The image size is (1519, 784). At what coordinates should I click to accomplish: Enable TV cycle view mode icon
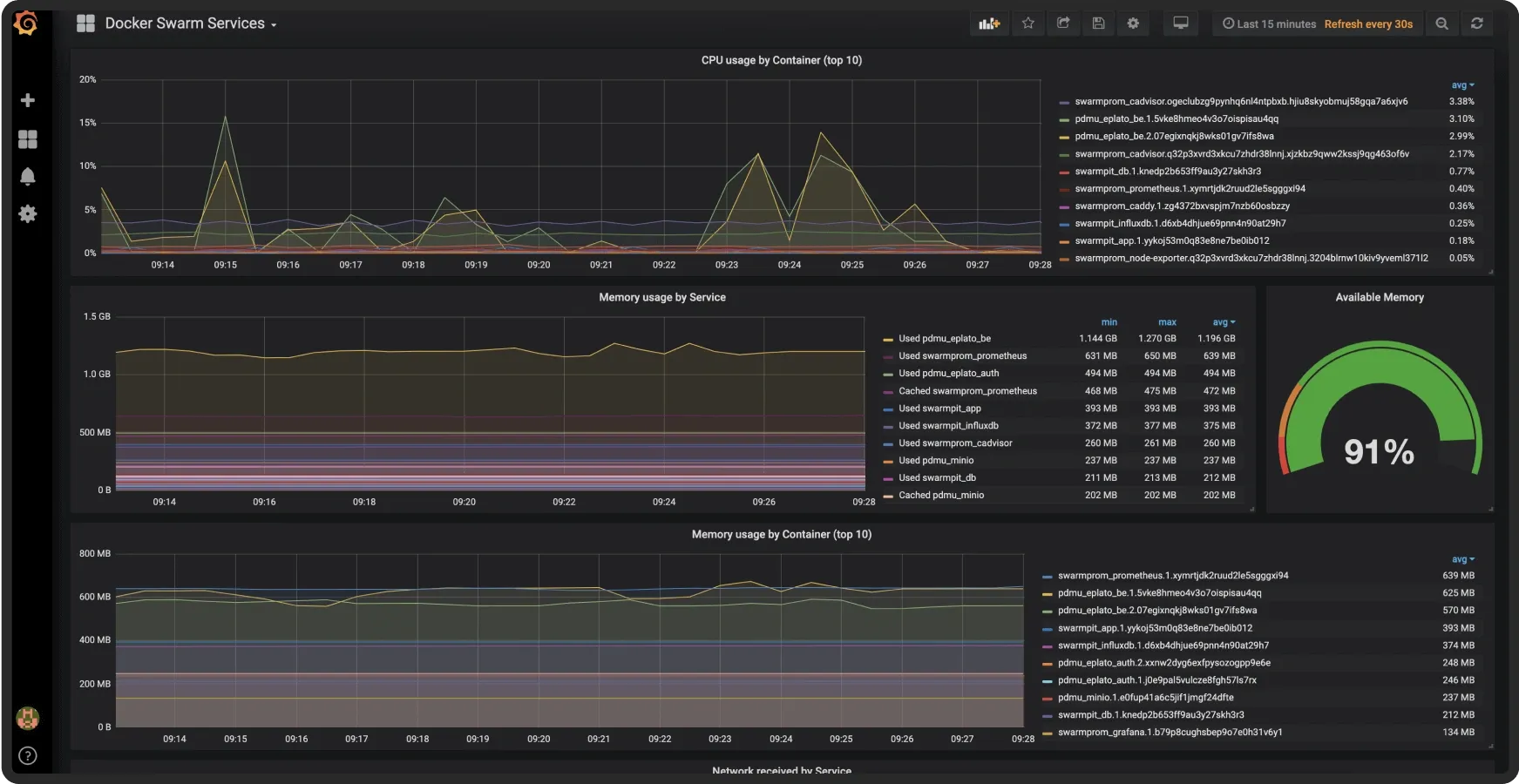coord(1181,24)
